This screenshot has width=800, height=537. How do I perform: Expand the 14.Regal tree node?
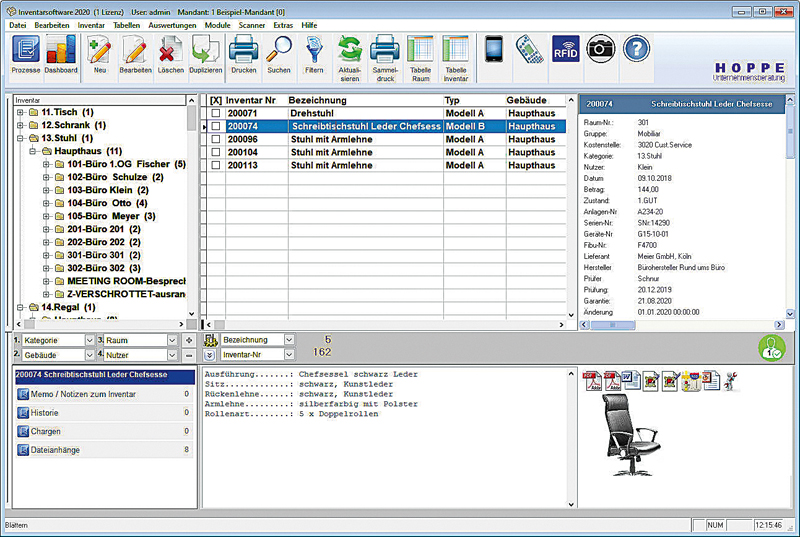point(20,307)
